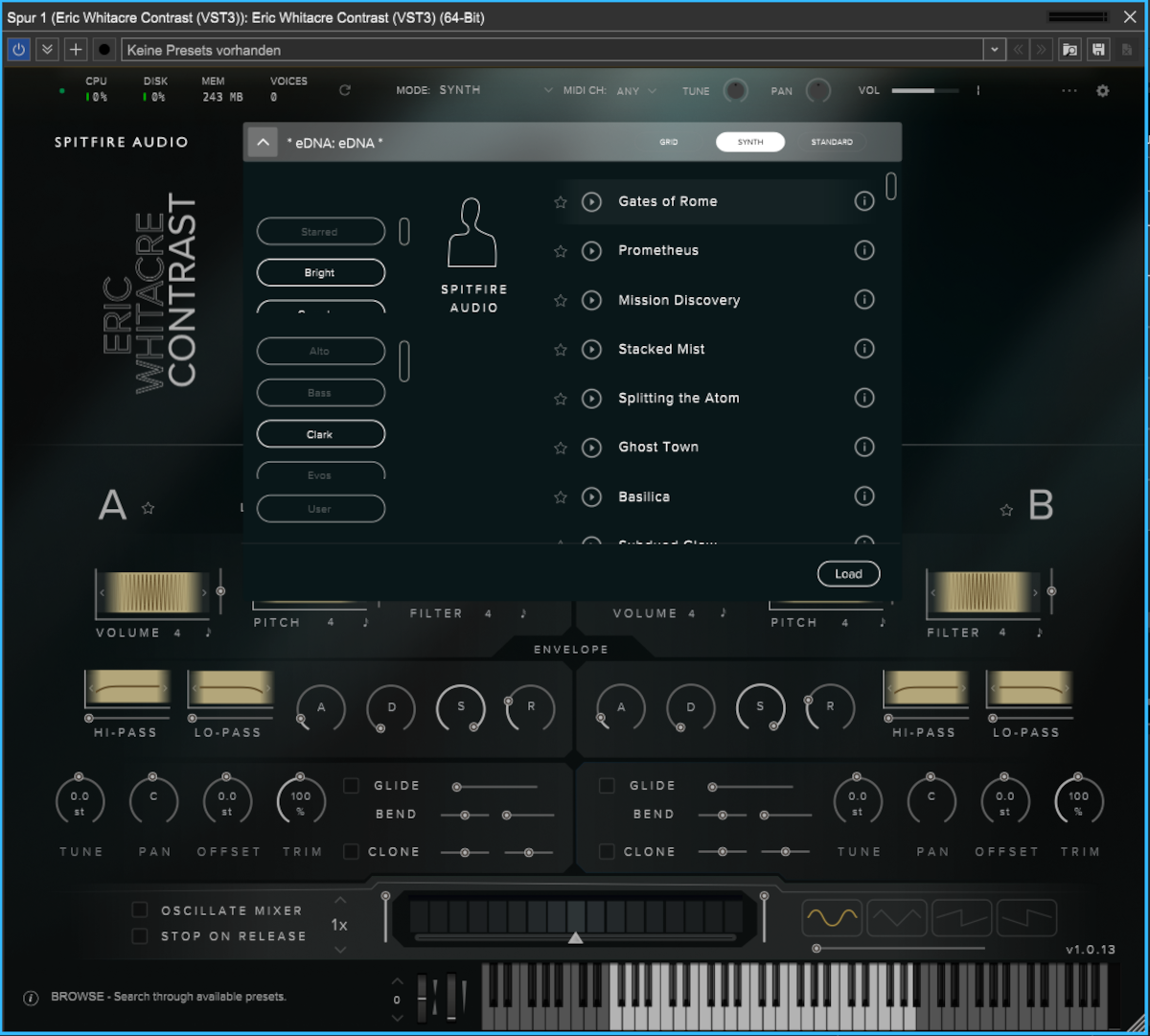Toggle the plugin power bypass button
1150x1036 pixels.
coord(18,50)
